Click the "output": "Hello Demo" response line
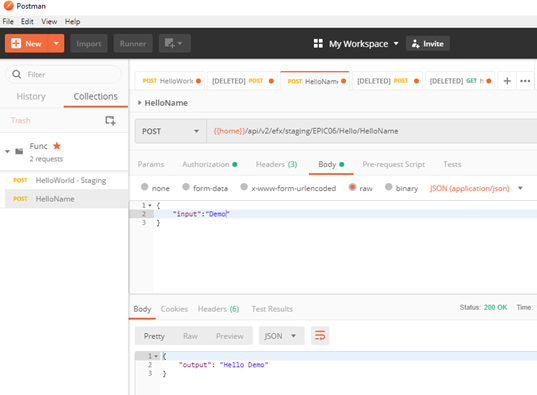 [x=223, y=365]
